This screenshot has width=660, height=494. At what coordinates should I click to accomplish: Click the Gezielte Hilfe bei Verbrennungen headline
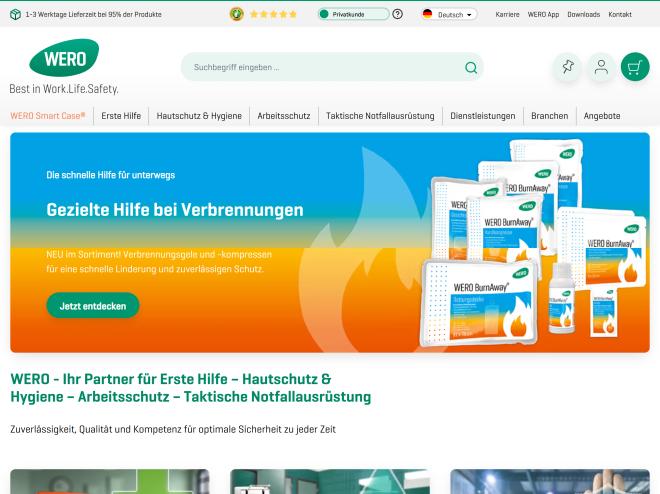coord(175,210)
